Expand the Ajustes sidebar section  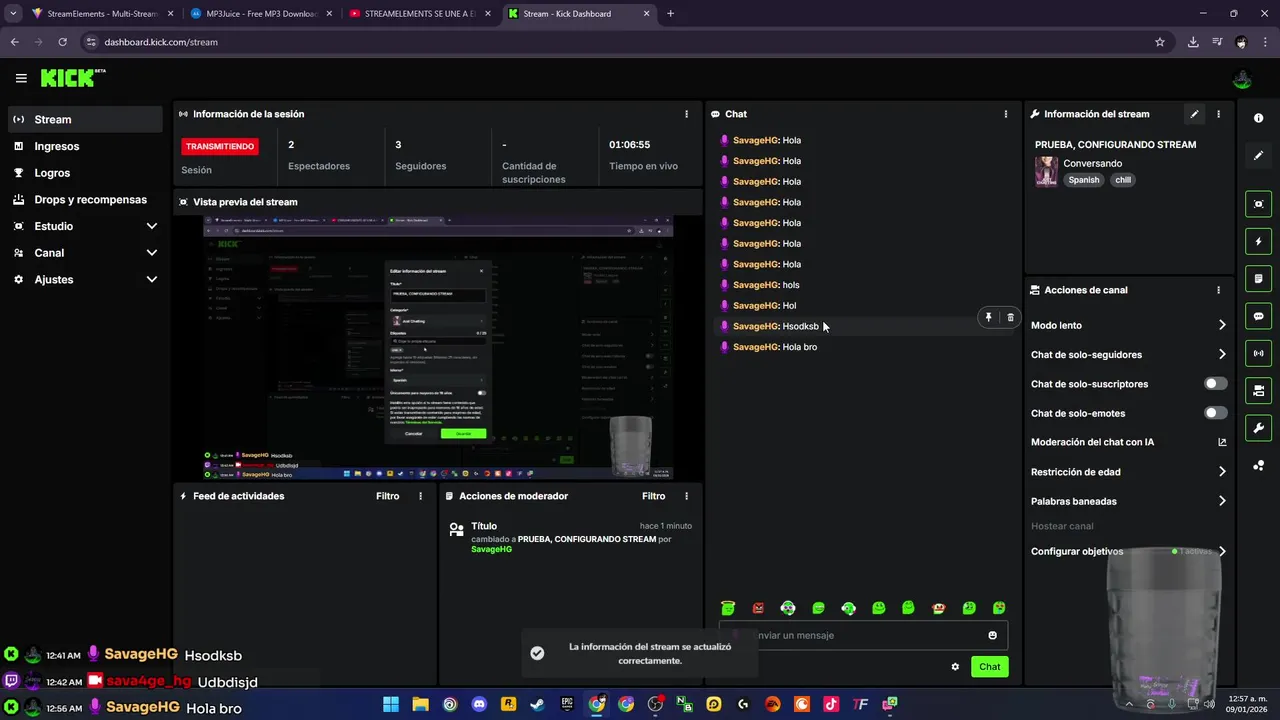[85, 280]
